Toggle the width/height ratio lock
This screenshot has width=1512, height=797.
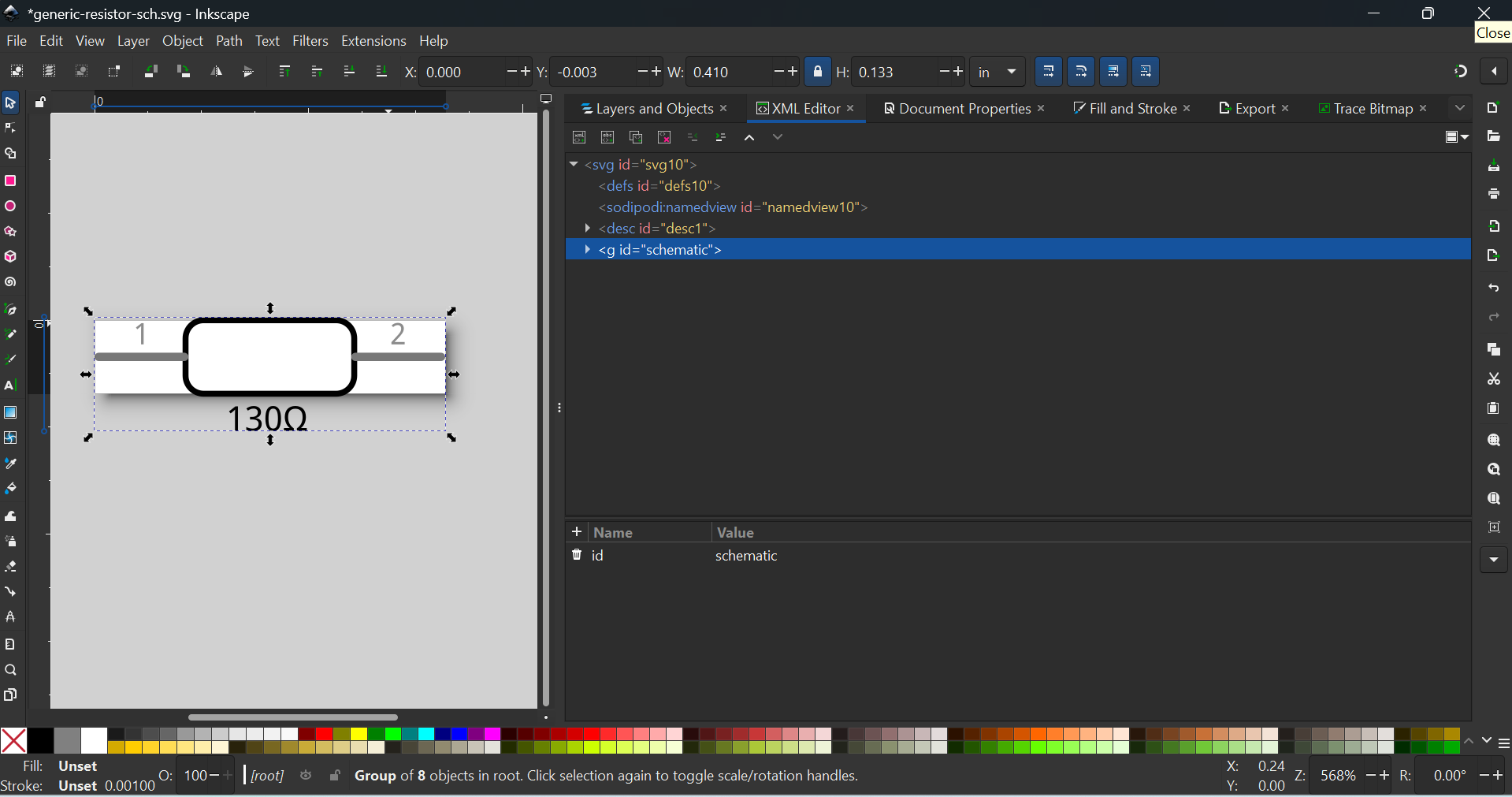[x=818, y=72]
